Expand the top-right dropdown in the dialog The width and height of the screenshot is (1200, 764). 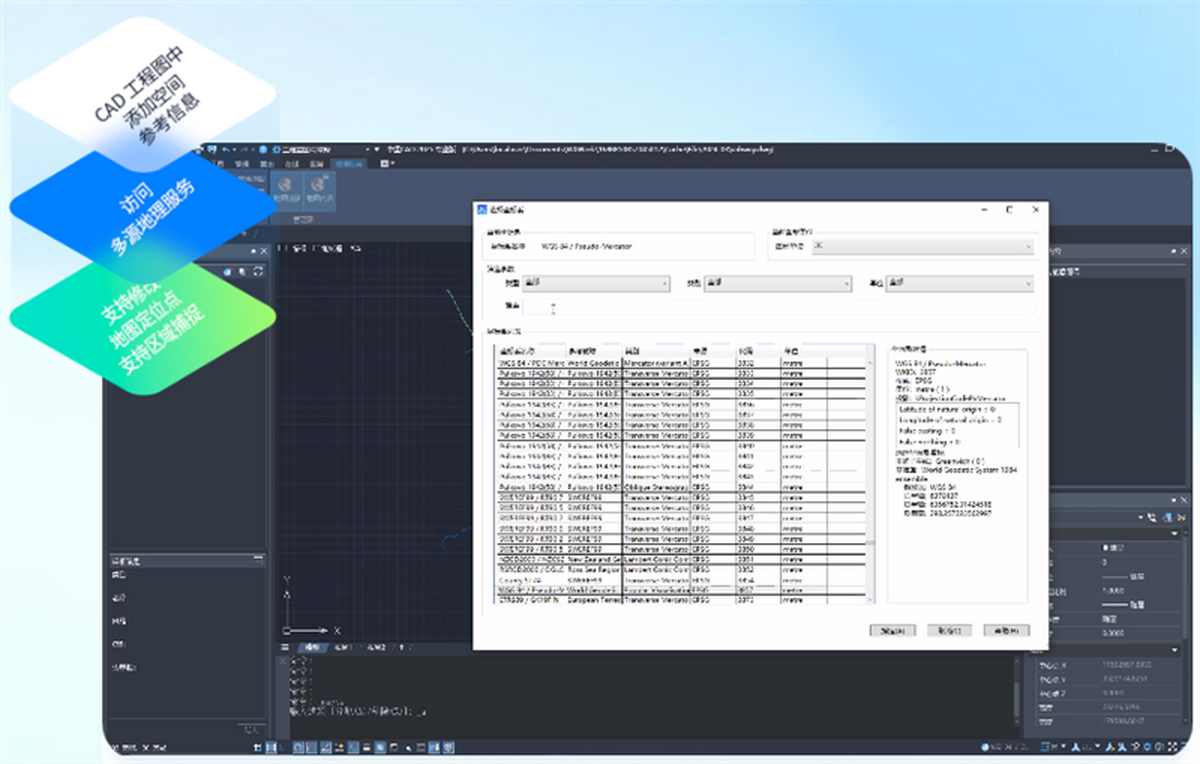(x=922, y=245)
